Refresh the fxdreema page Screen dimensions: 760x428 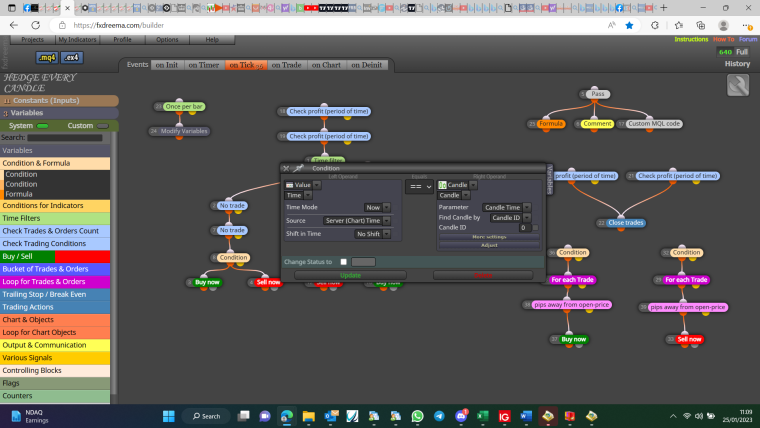[35, 25]
